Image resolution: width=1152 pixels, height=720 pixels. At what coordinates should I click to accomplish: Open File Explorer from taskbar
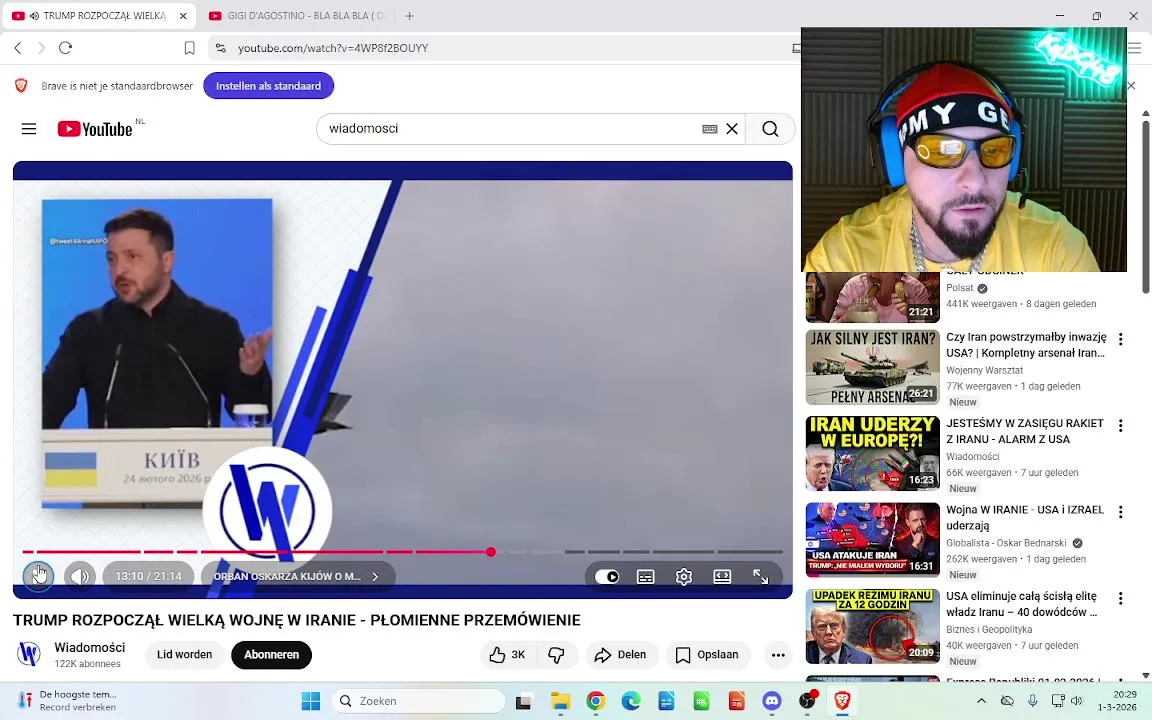[x=561, y=701]
